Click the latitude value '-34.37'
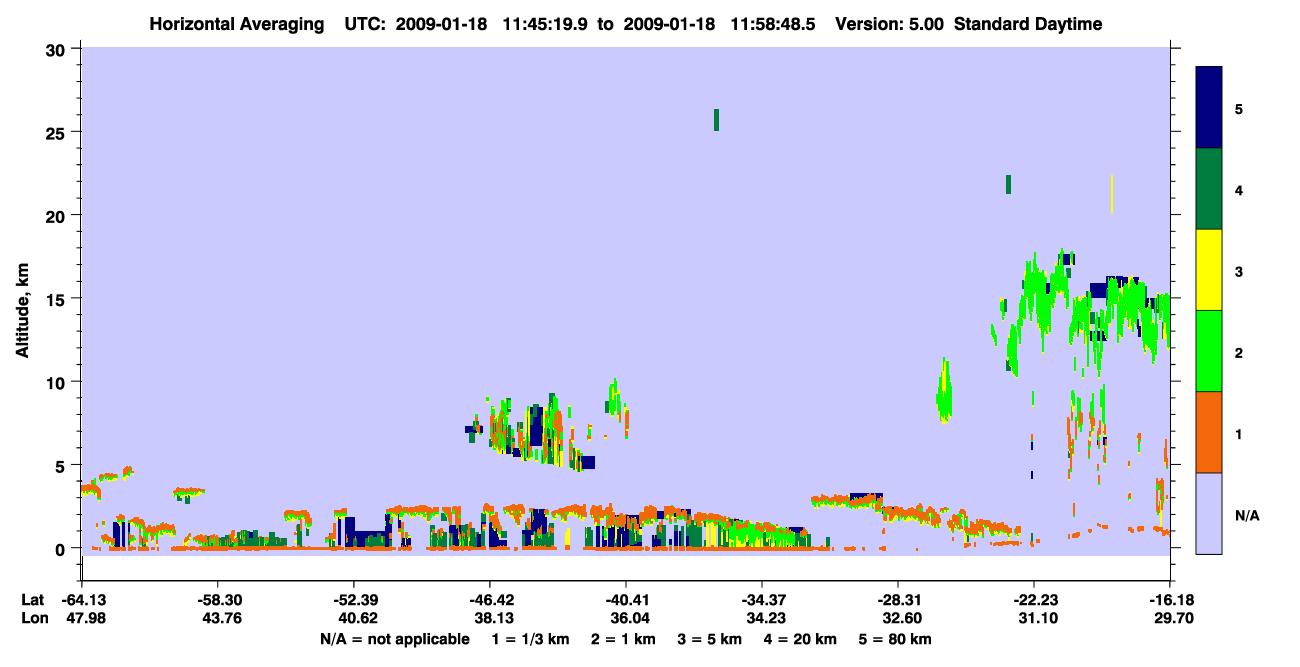This screenshot has width=1300, height=667. click(762, 600)
